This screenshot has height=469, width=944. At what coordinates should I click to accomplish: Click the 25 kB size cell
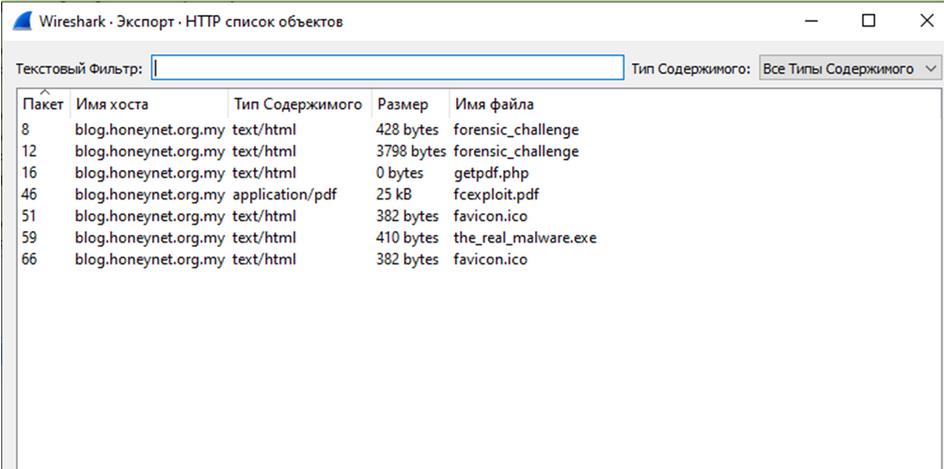tap(394, 194)
